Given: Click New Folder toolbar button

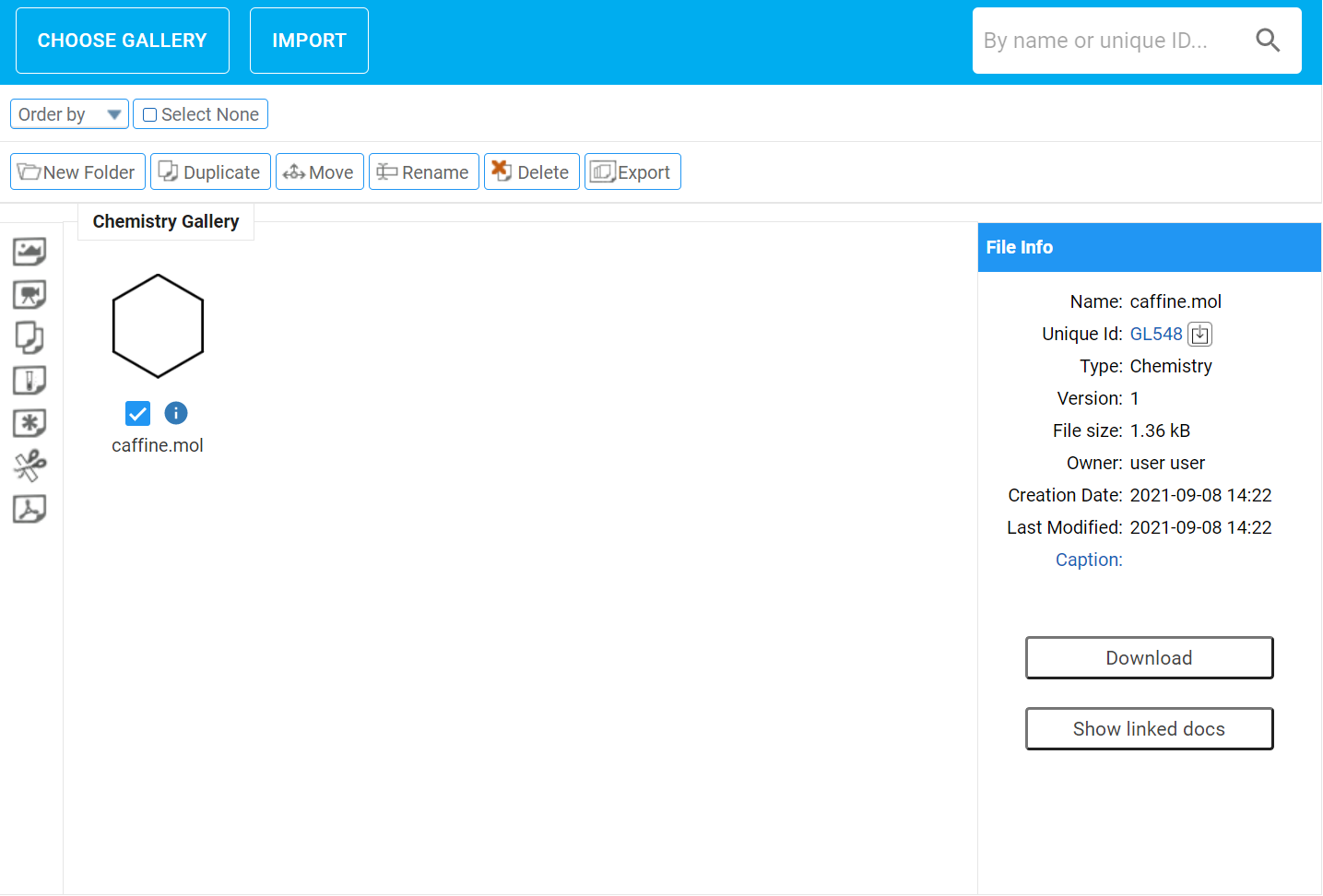Looking at the screenshot, I should 77,171.
